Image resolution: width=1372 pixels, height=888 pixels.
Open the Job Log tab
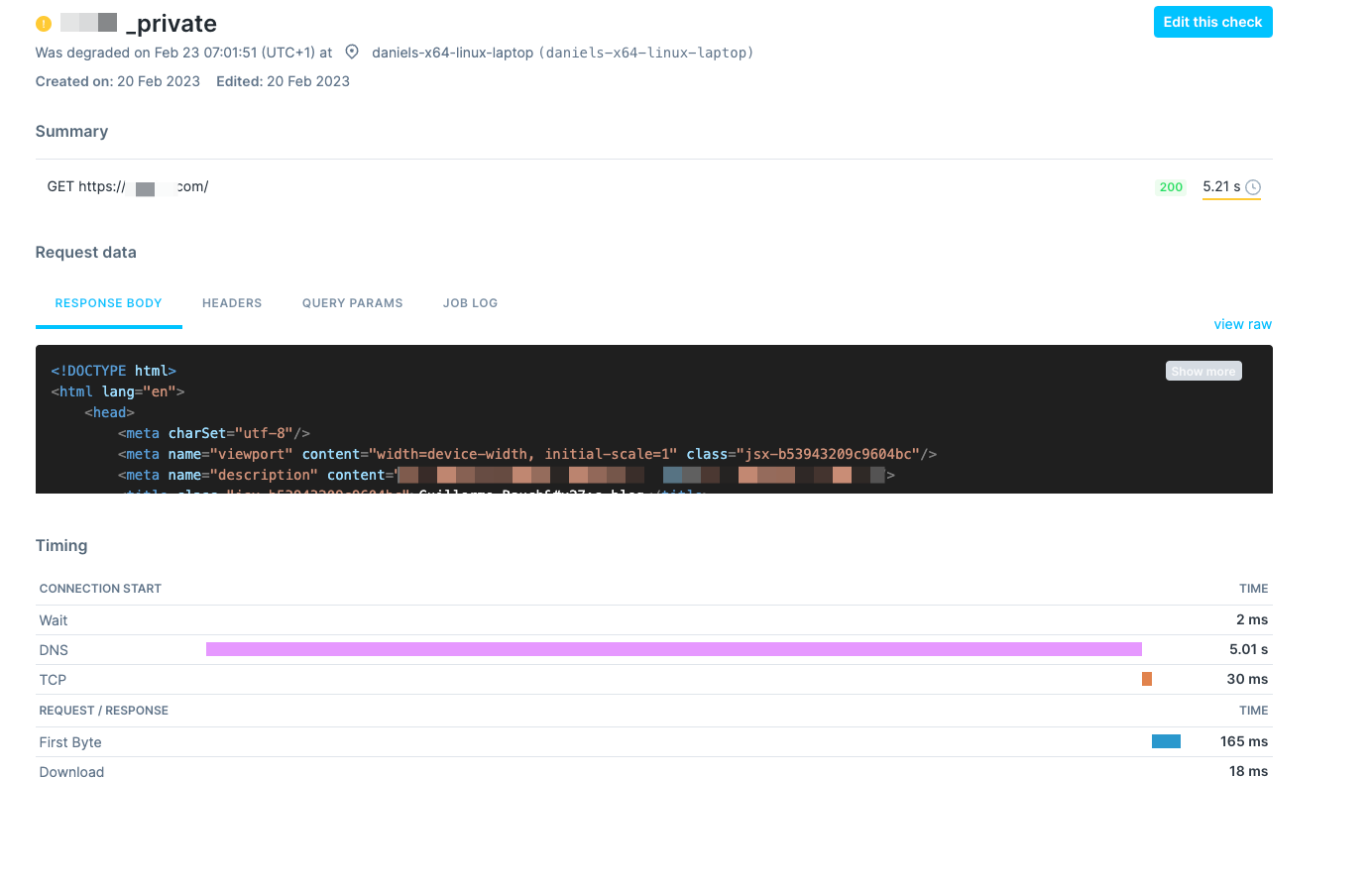tap(471, 303)
